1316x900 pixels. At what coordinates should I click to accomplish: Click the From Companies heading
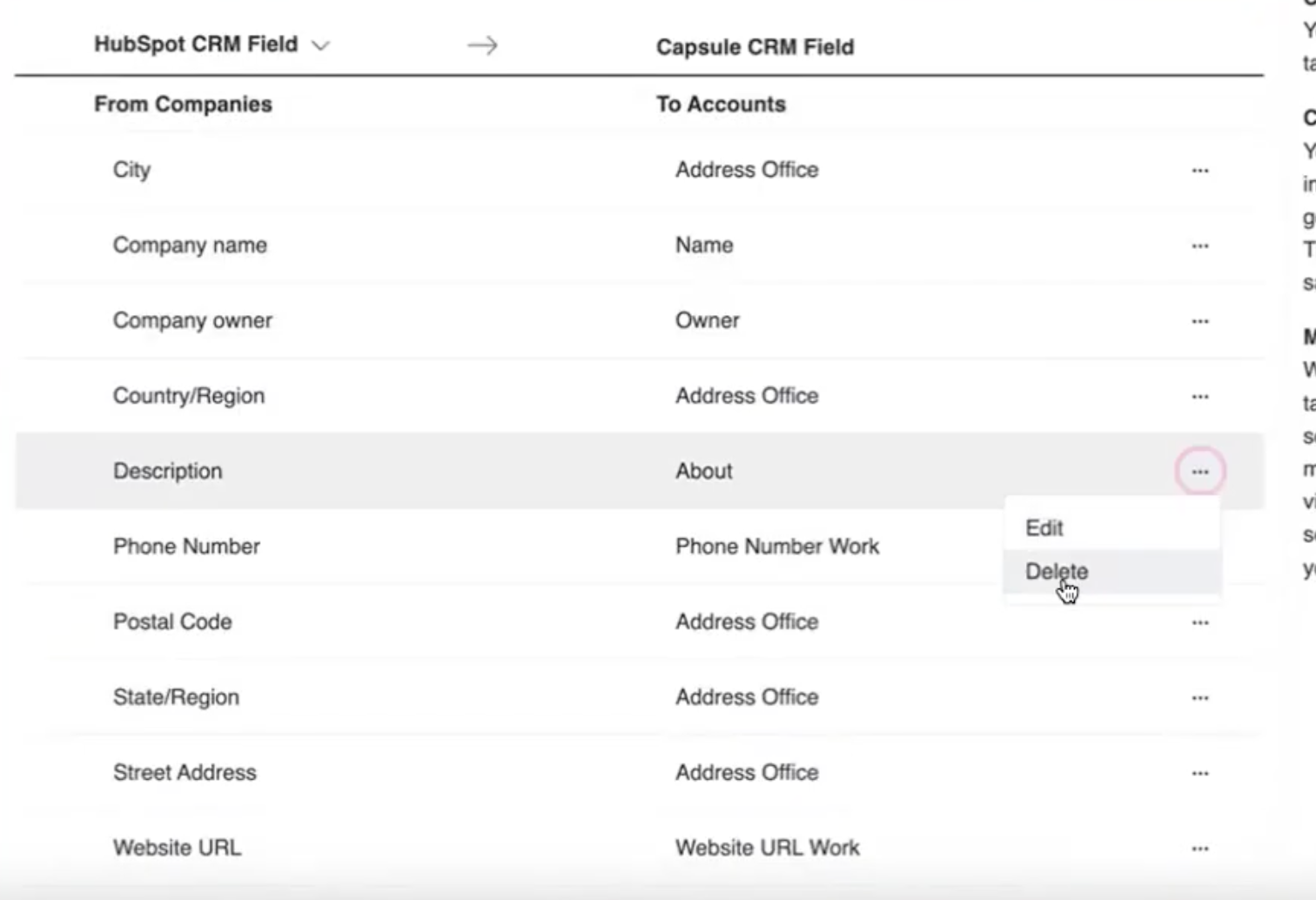183,104
